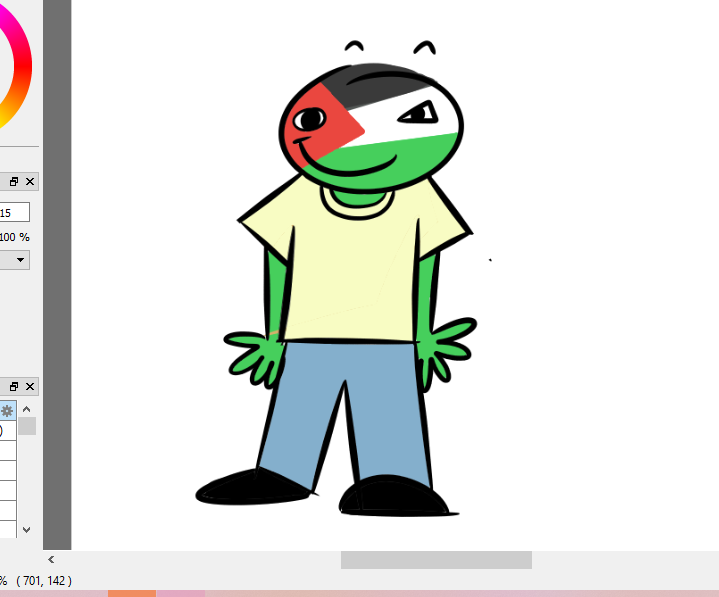
Task: Open brush settings with the gear icon
Action: coord(7,411)
